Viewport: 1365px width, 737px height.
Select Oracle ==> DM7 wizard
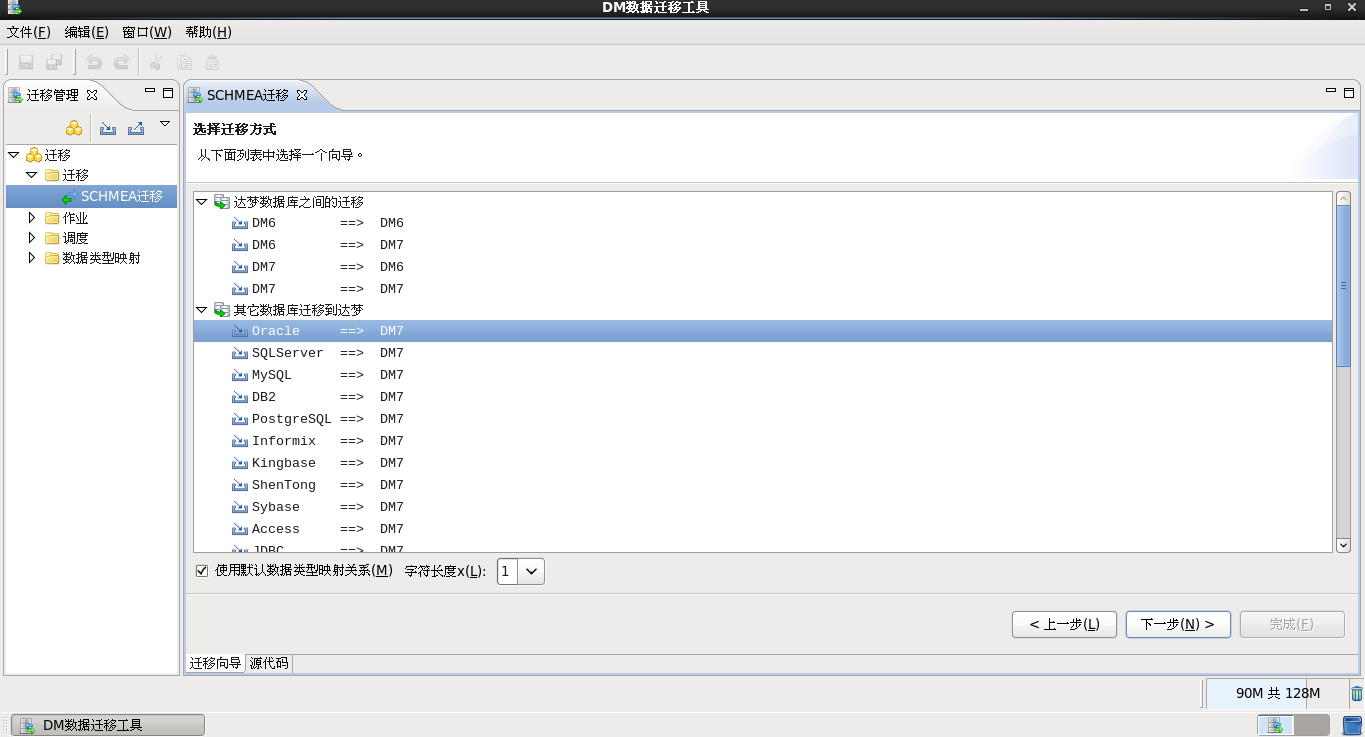pos(763,331)
